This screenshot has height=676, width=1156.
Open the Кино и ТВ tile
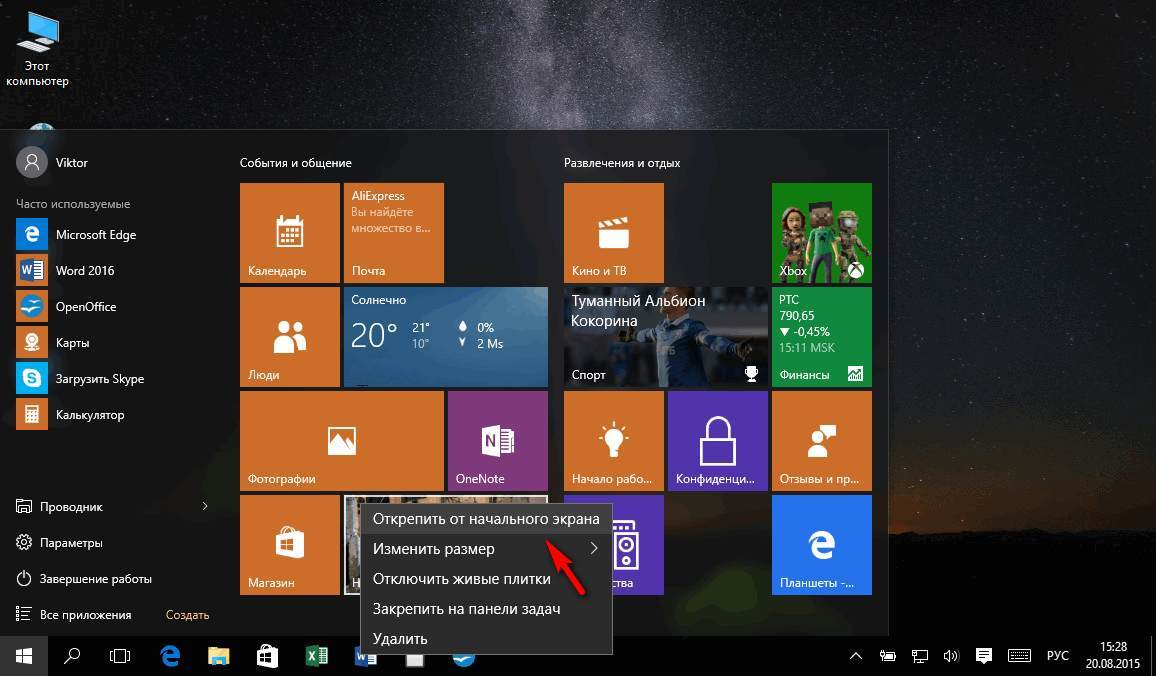click(613, 233)
